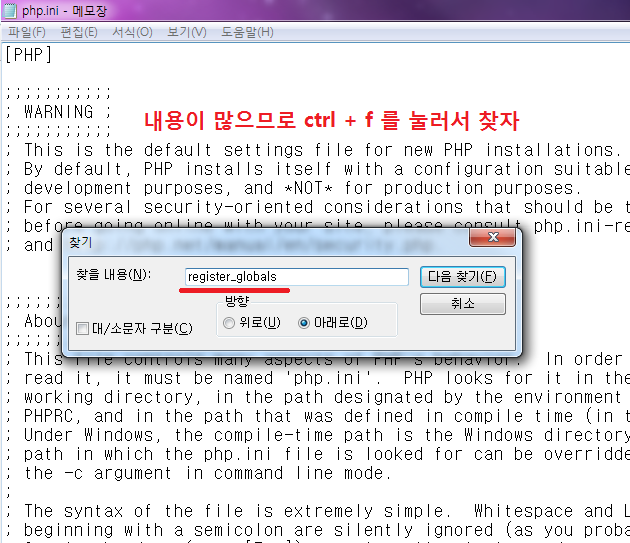Screen dimensions: 630x543
Task: Click the line 'Under Windows, the compile-time path'
Action: [x=317, y=434]
